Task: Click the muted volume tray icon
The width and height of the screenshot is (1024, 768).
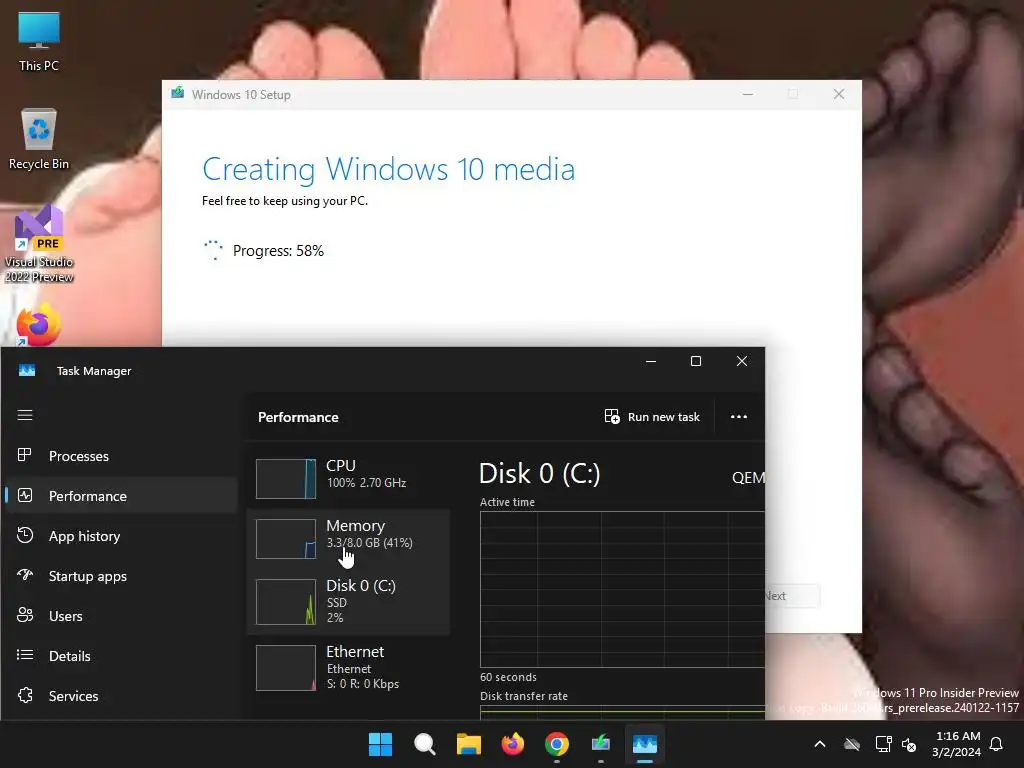Action: (909, 744)
